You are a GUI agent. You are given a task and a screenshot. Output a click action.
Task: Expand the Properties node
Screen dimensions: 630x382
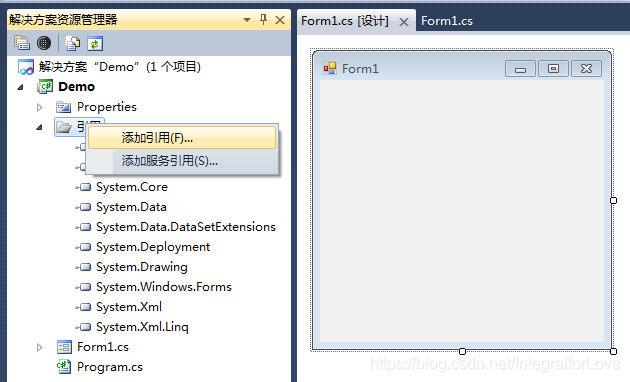39,107
